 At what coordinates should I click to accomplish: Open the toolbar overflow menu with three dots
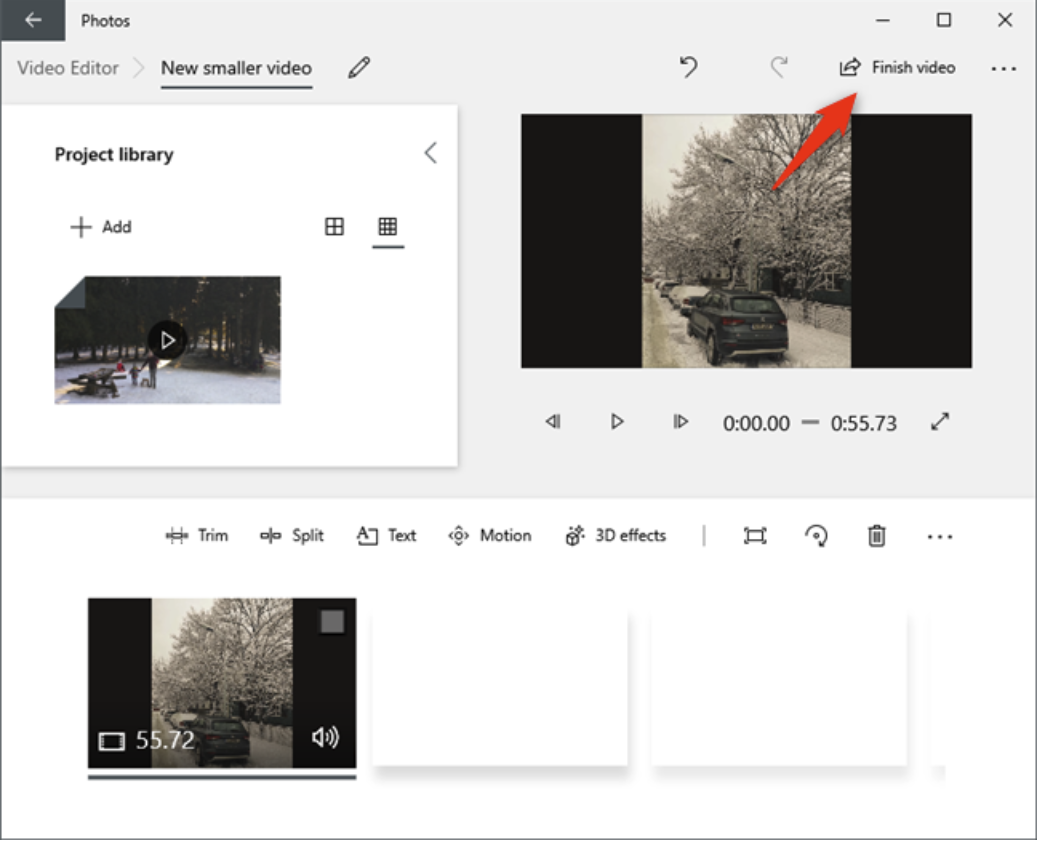coord(938,535)
